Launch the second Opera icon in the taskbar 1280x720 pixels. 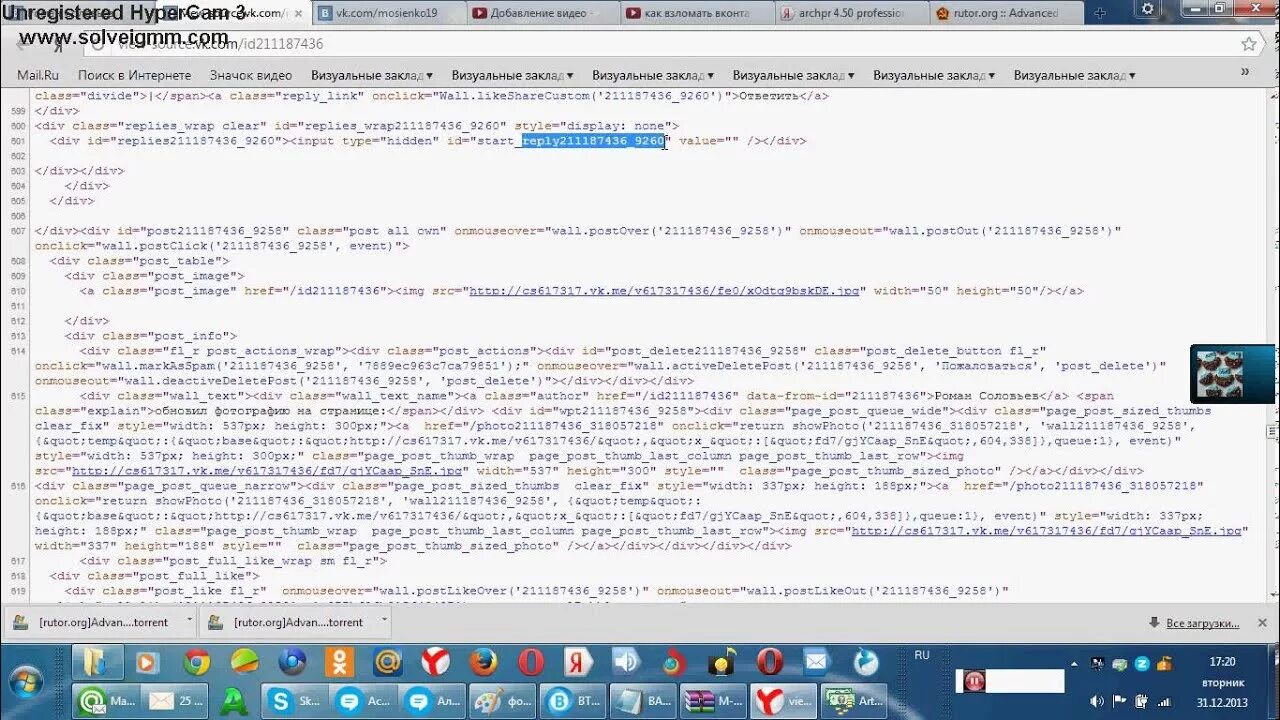pos(769,662)
